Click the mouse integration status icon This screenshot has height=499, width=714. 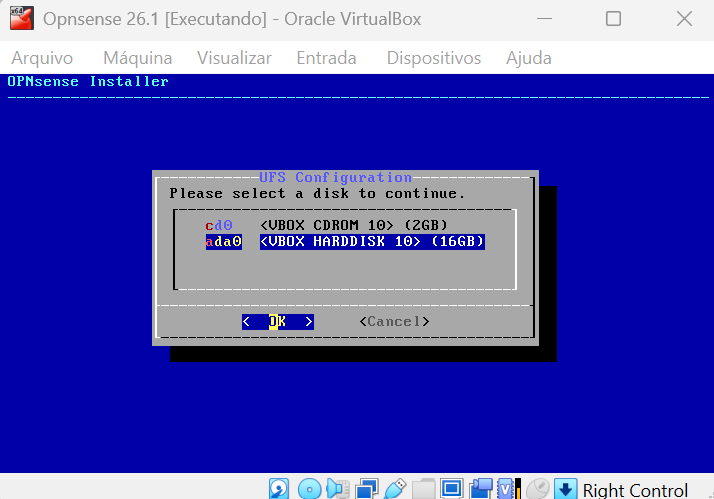[x=538, y=489]
